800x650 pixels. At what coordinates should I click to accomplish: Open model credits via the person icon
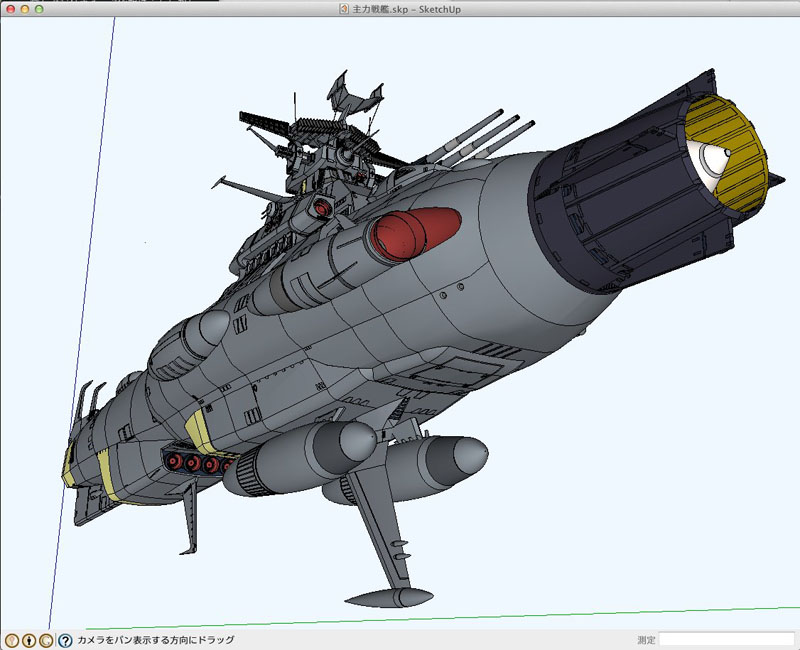click(x=29, y=640)
